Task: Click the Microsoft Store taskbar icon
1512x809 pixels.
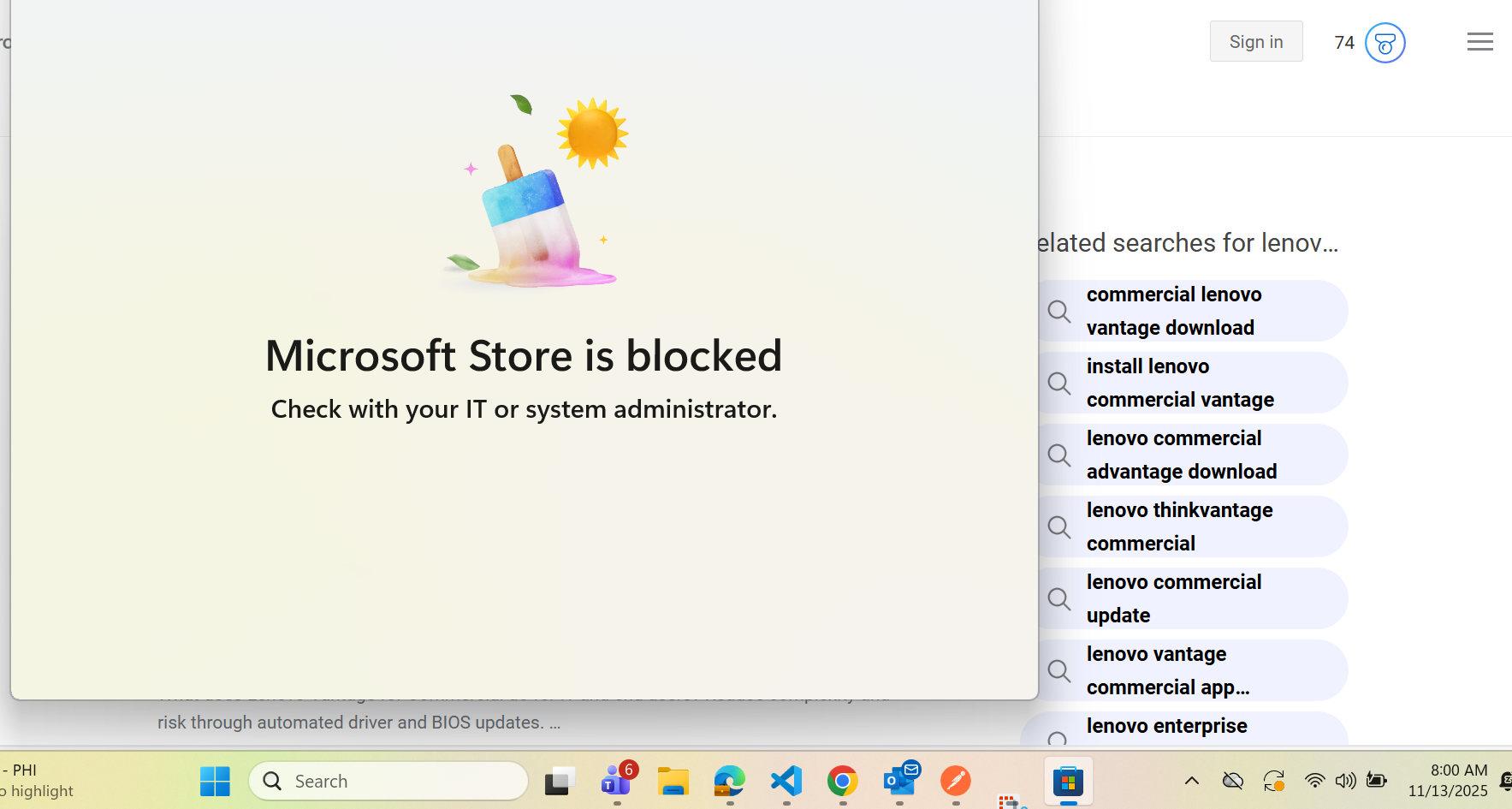Action: coord(1068,781)
